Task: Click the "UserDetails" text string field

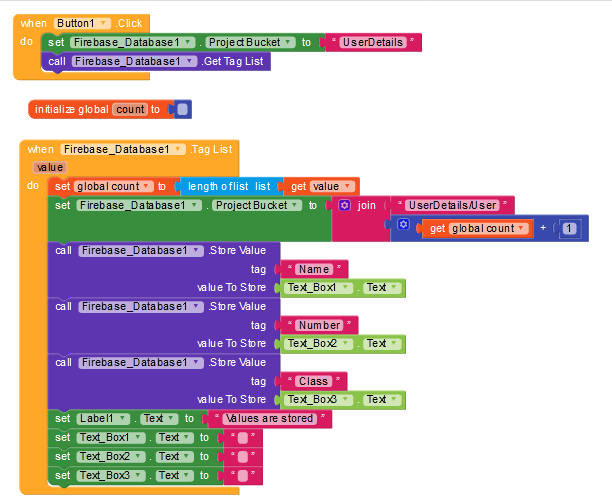Action: (x=373, y=42)
